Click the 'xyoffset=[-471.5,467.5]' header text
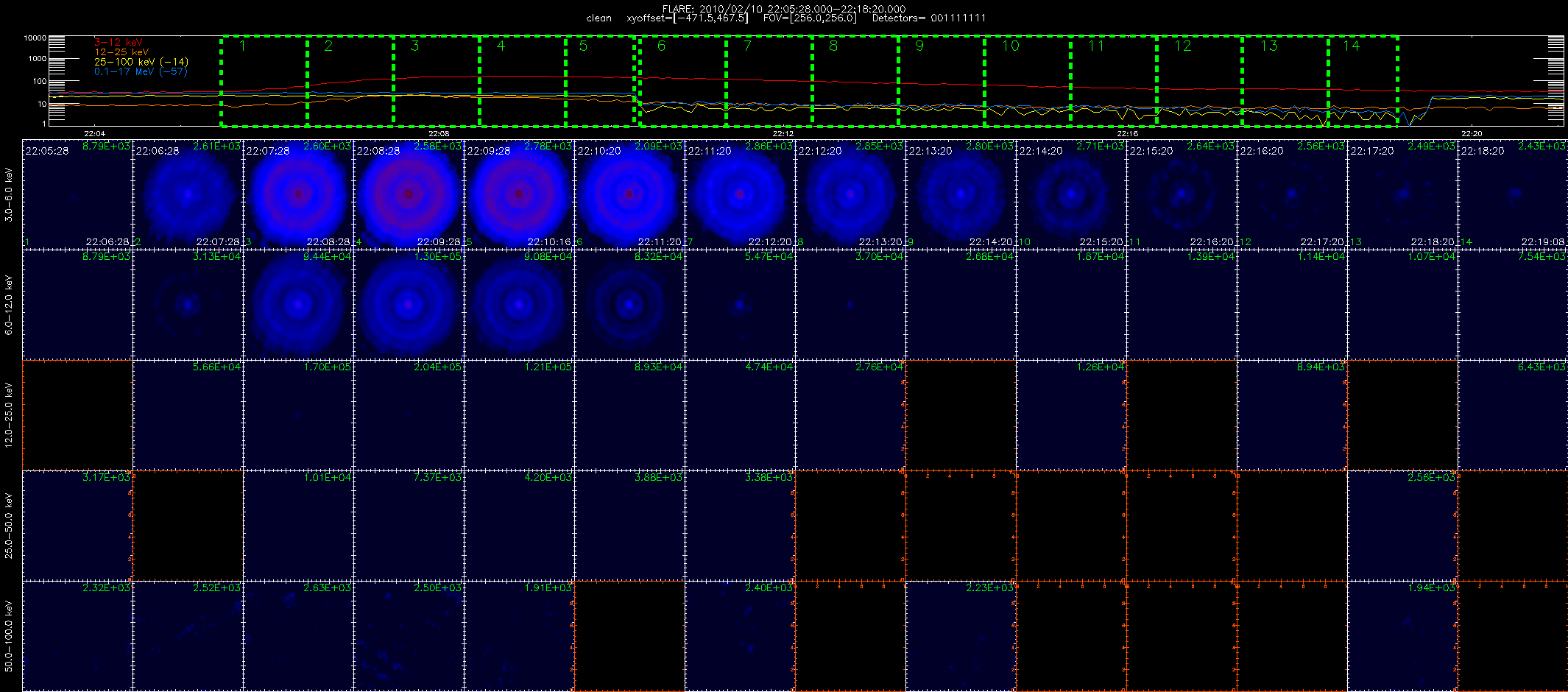Screen dimensions: 1568x692 pyautogui.click(x=688, y=18)
